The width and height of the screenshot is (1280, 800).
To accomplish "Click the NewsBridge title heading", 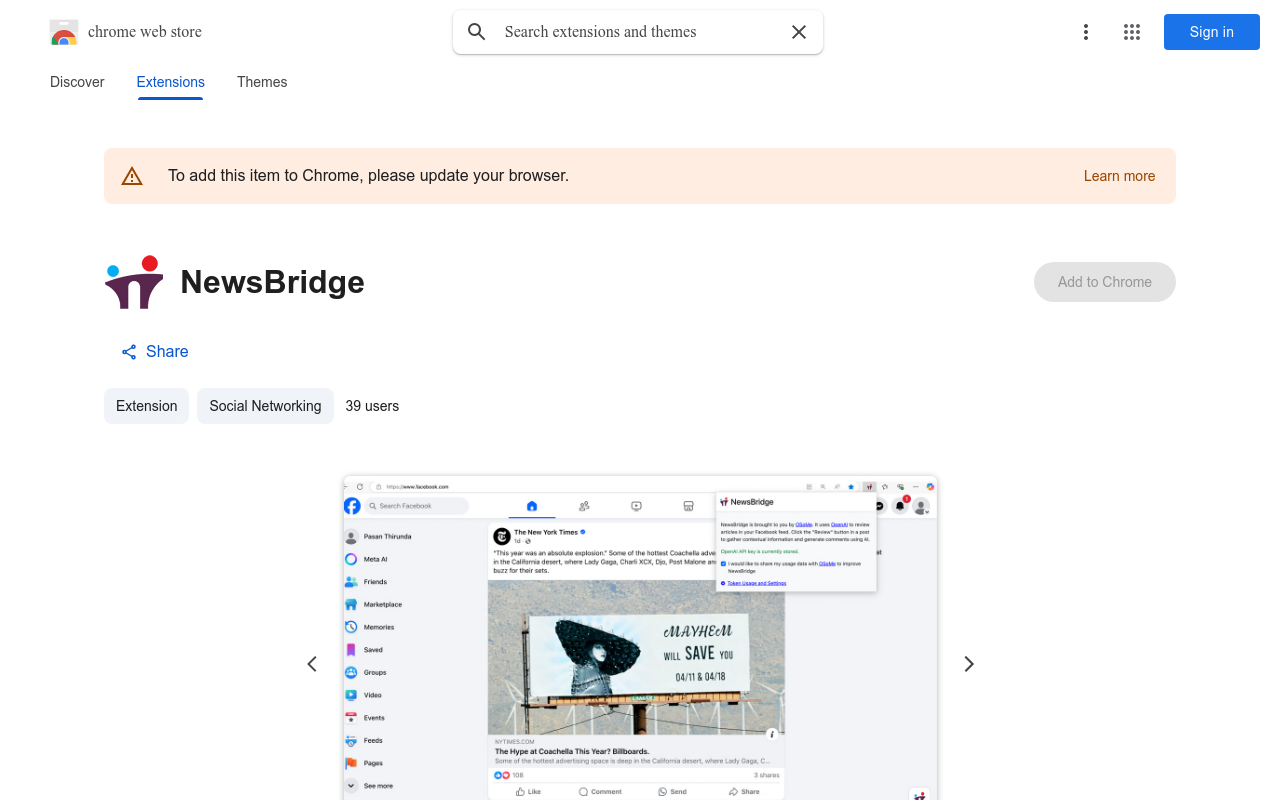I will [272, 282].
